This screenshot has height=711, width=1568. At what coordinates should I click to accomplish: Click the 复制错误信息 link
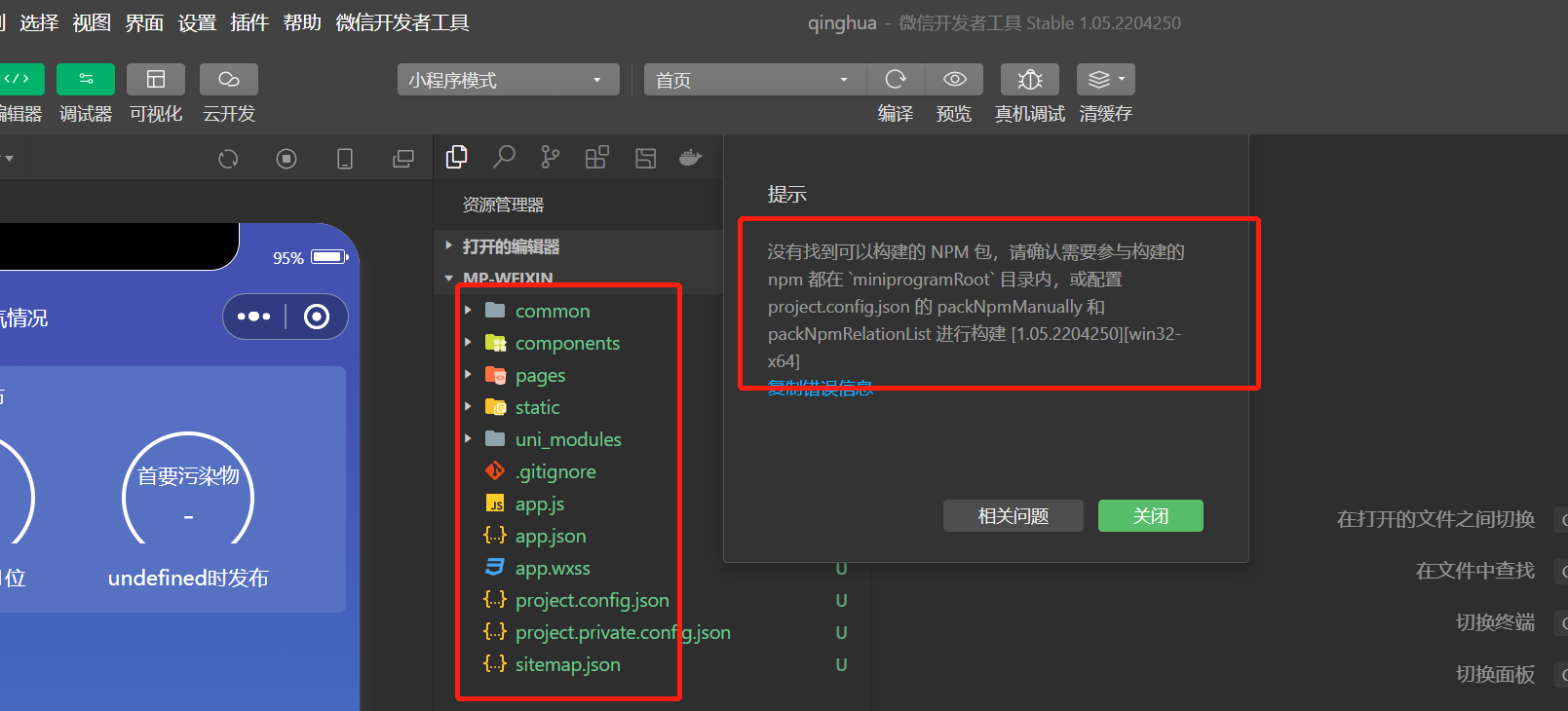pyautogui.click(x=821, y=389)
